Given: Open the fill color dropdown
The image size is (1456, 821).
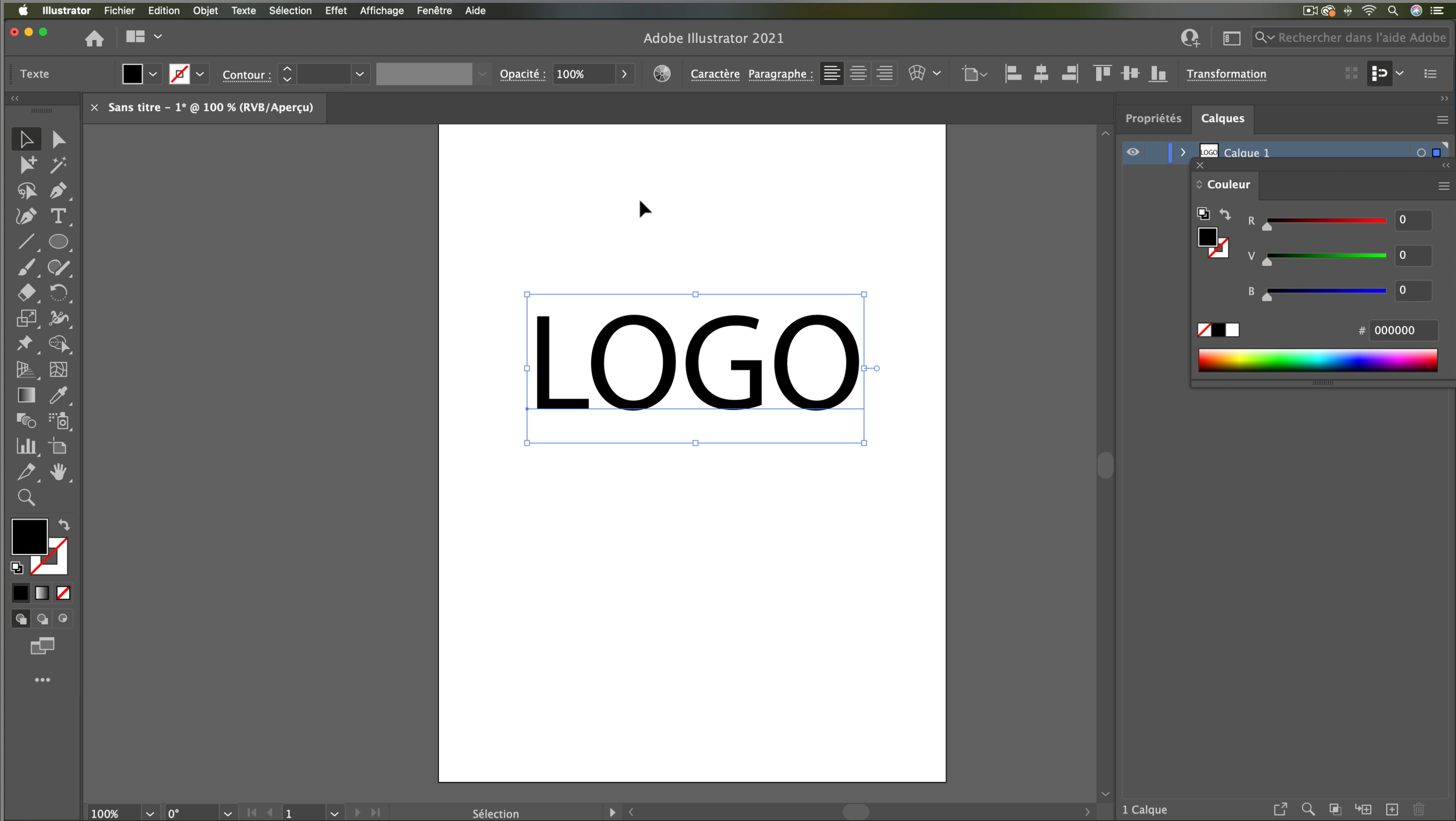Looking at the screenshot, I should click(153, 74).
